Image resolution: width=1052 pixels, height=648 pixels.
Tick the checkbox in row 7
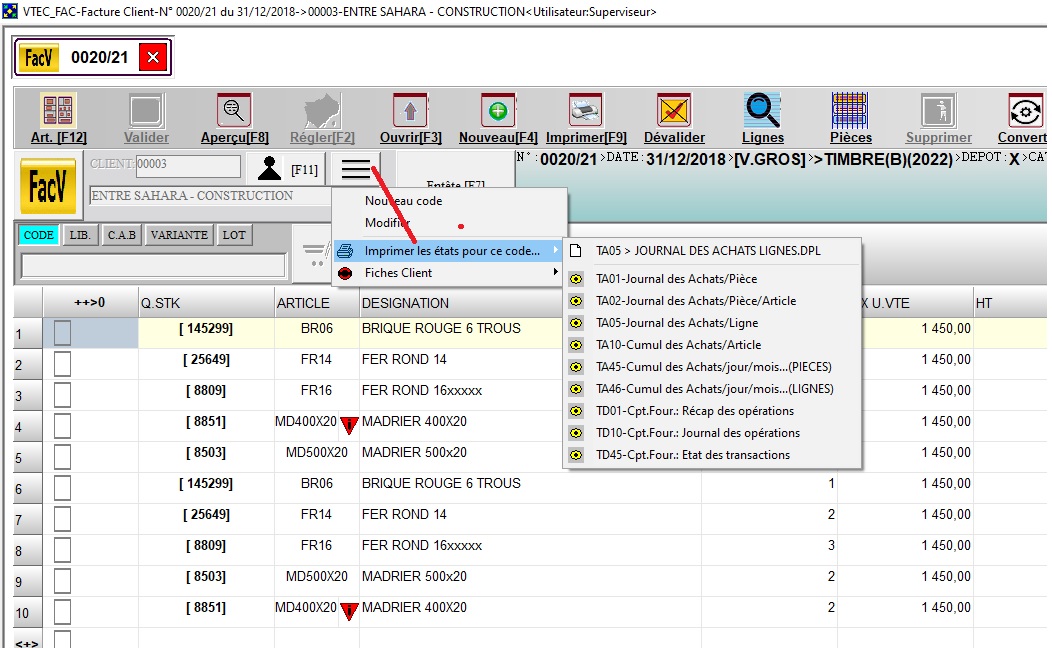[62, 519]
